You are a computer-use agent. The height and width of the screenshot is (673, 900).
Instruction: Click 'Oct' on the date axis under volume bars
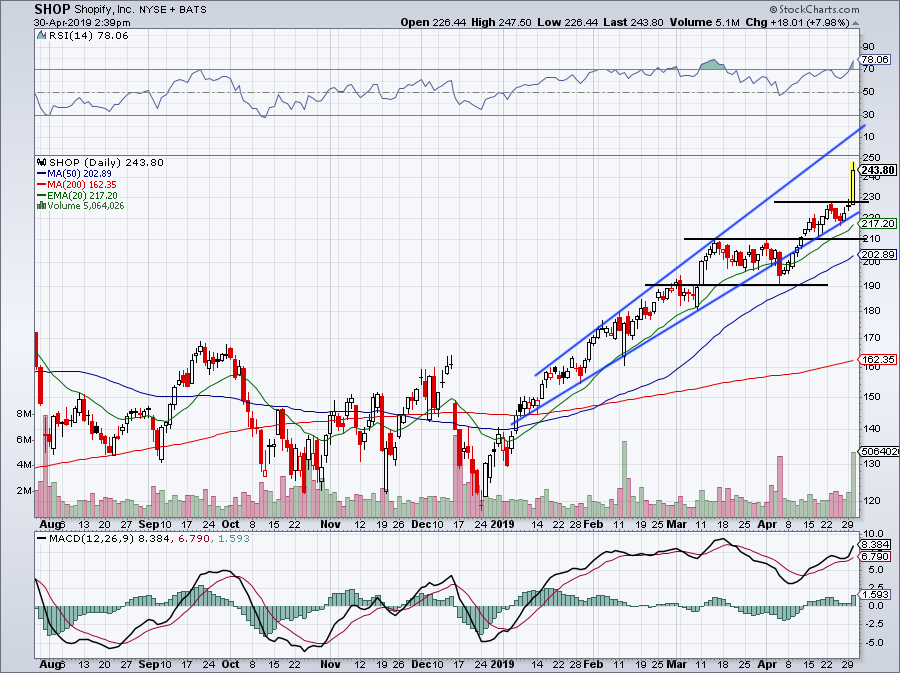point(230,524)
